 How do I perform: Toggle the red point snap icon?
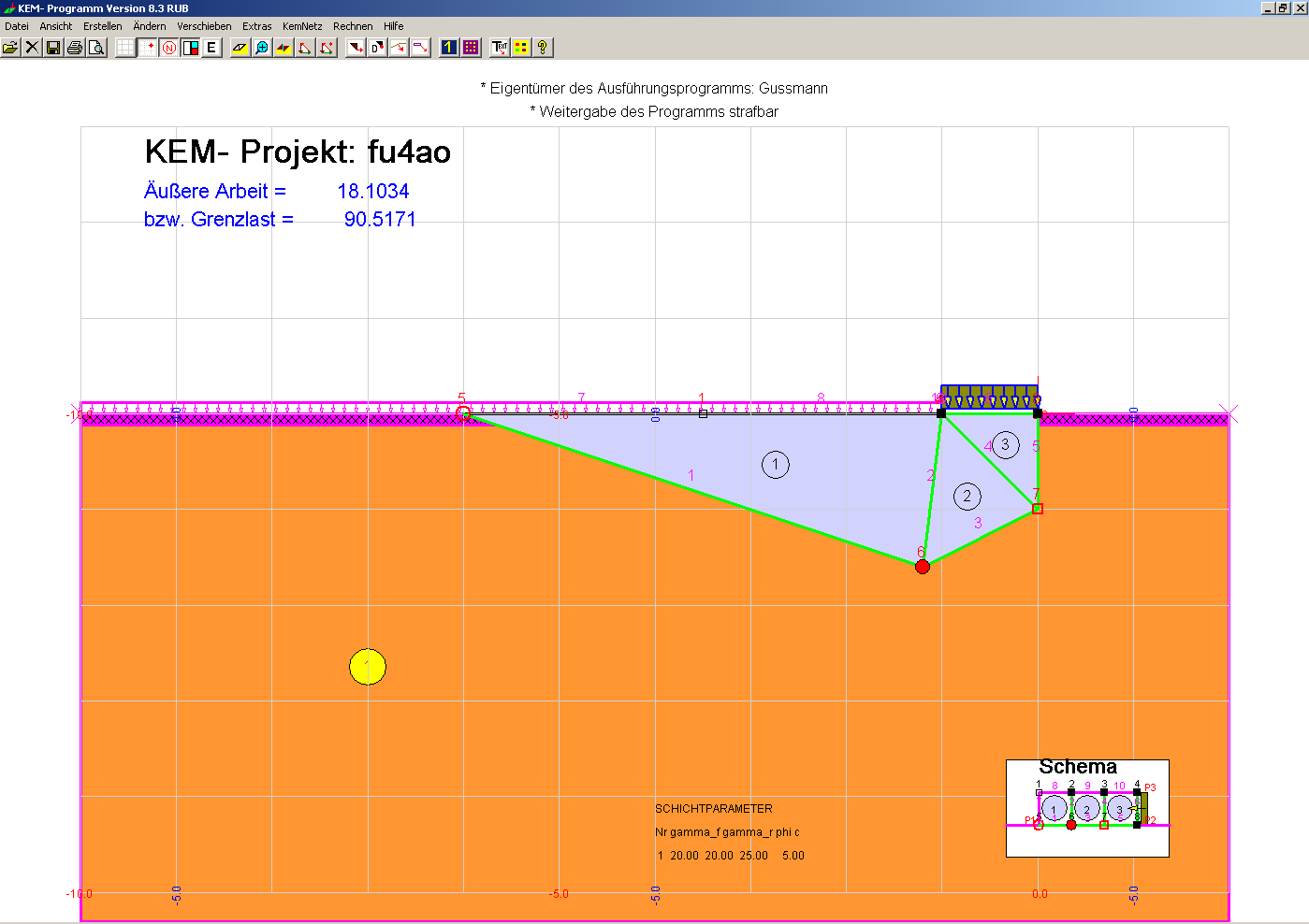point(148,47)
